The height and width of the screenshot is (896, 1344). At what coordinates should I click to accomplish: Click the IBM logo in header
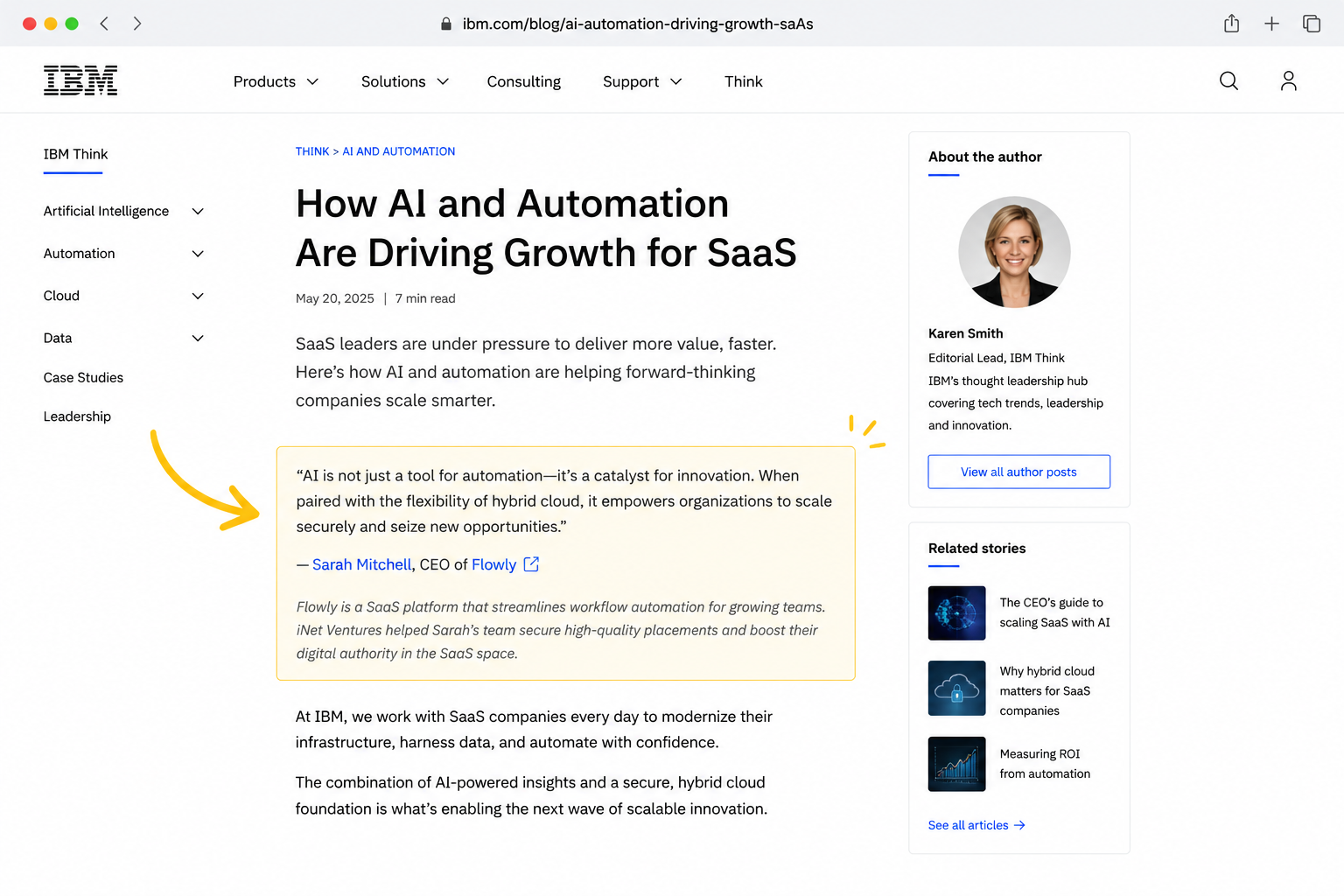(80, 80)
